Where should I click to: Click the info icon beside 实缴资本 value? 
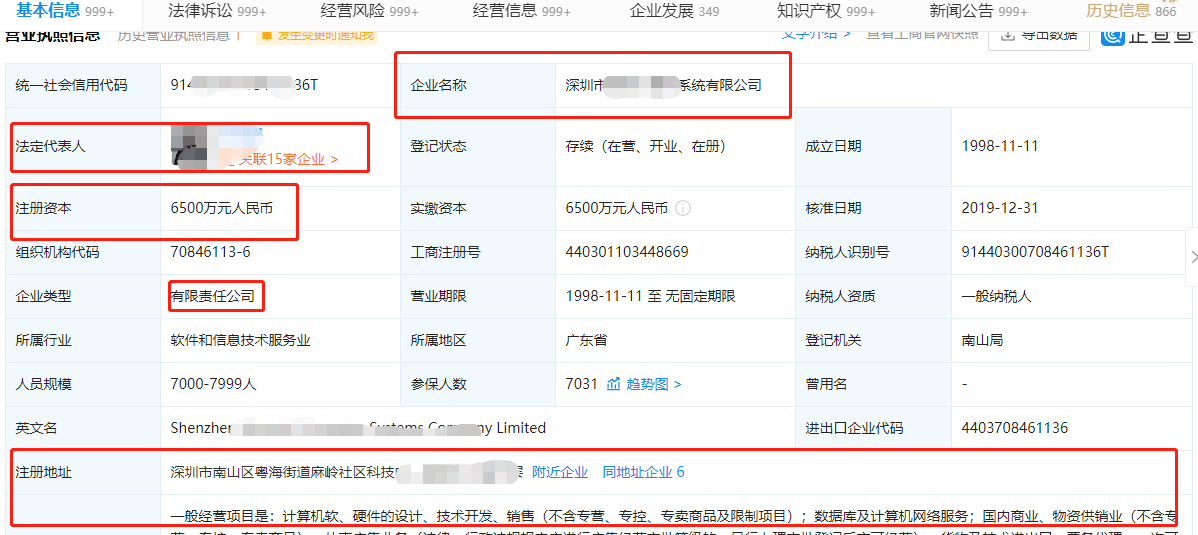[x=684, y=208]
